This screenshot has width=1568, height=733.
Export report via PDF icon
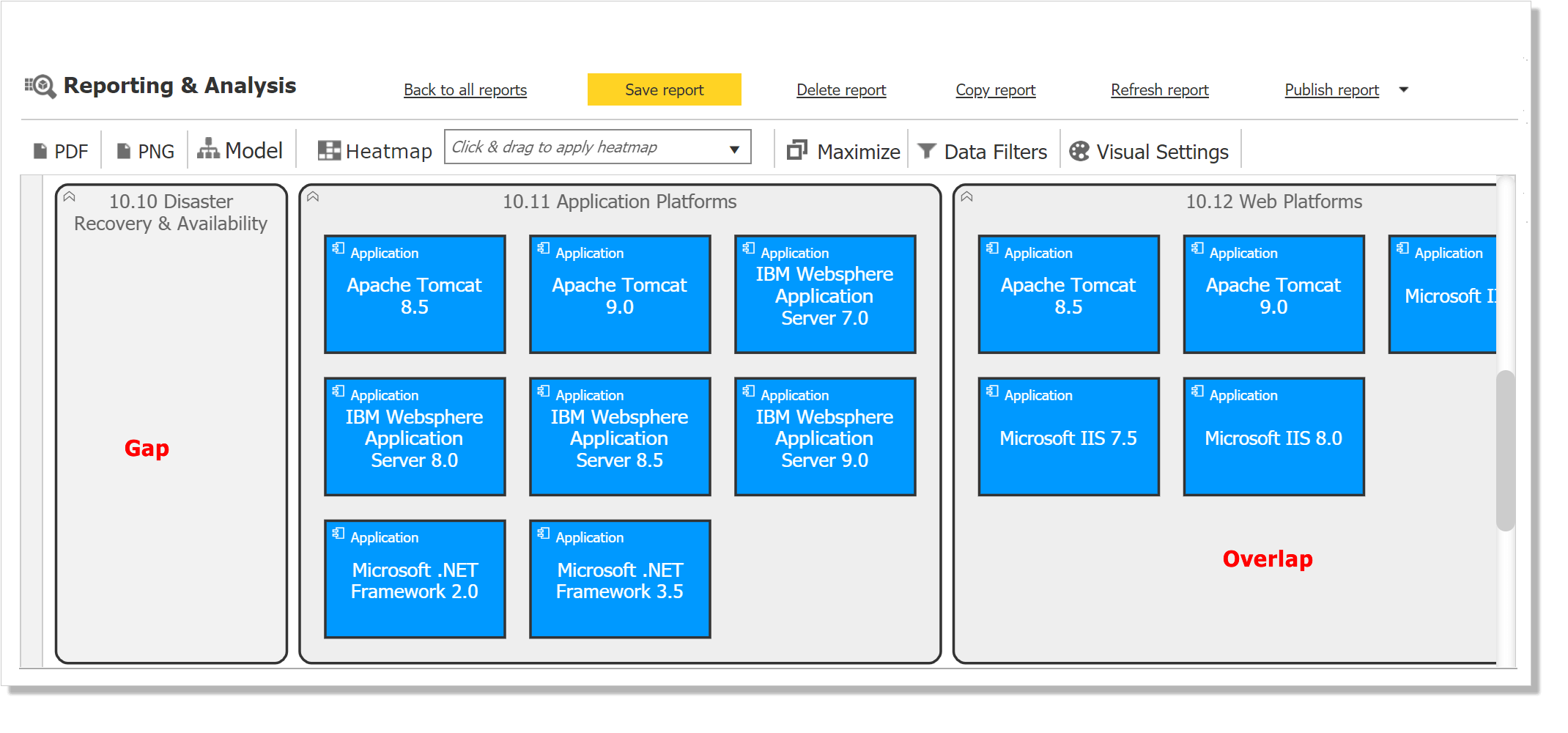click(40, 151)
